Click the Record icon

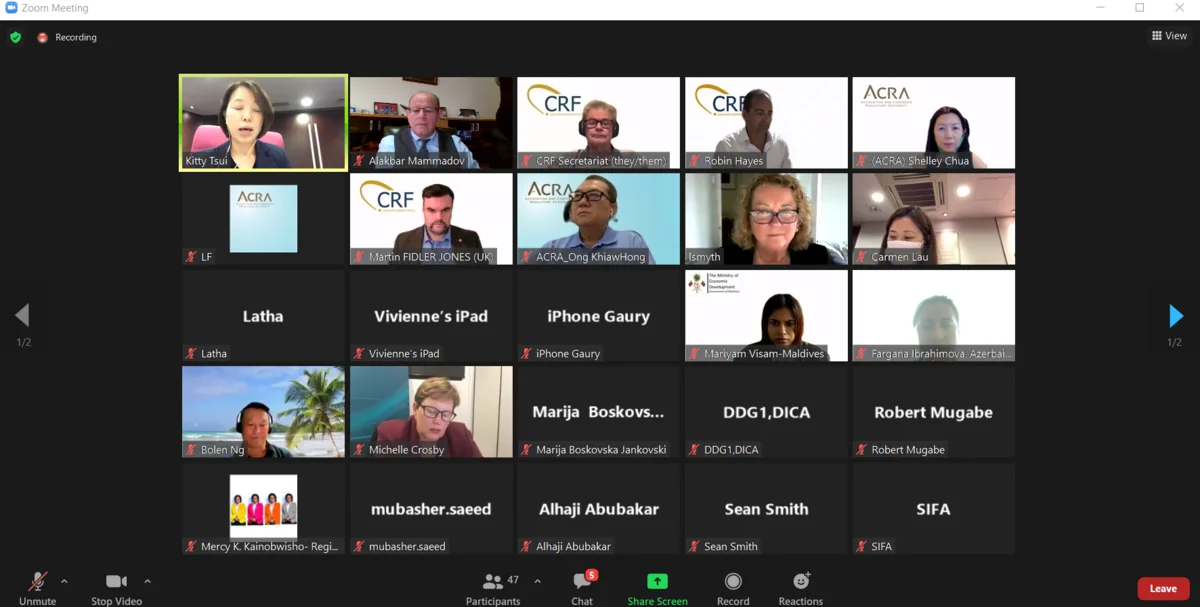coord(733,581)
